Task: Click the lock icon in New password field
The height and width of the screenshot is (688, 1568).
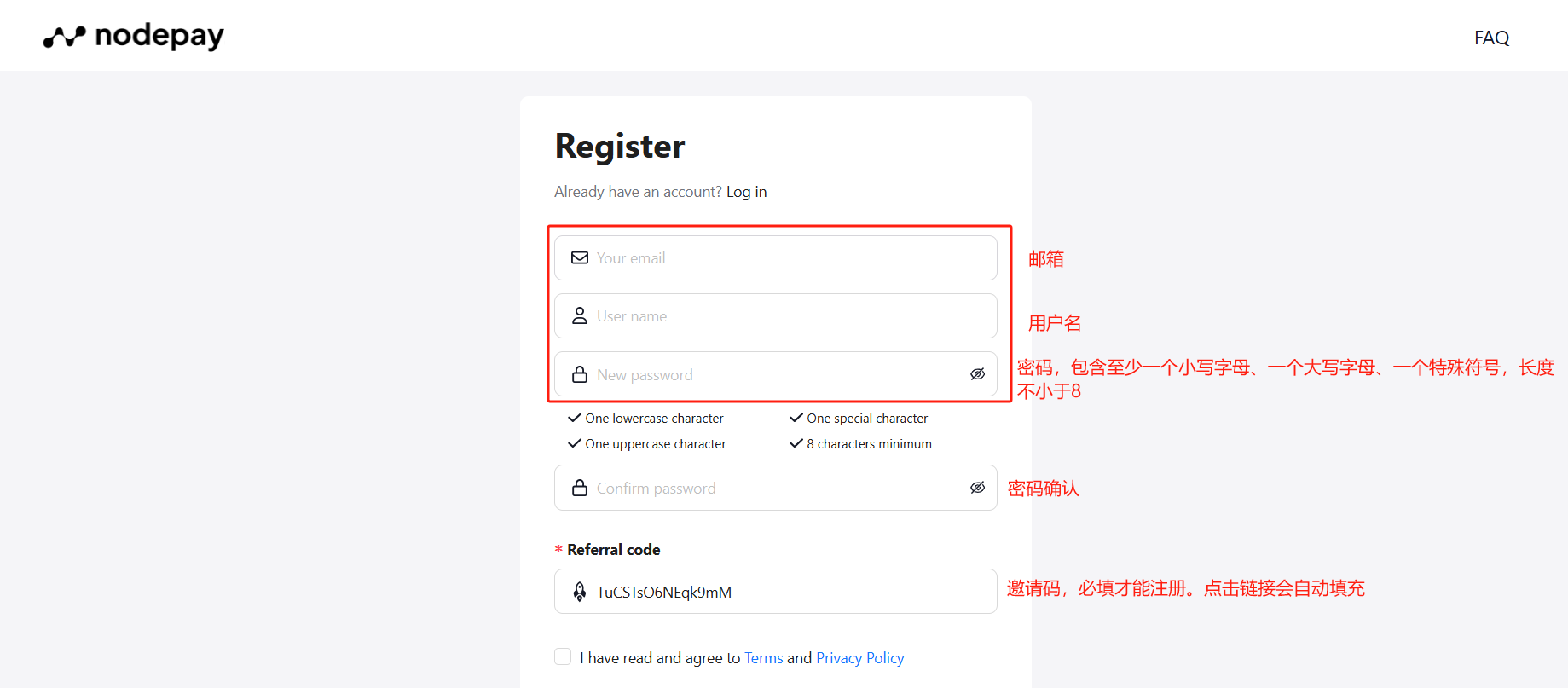Action: [x=580, y=374]
